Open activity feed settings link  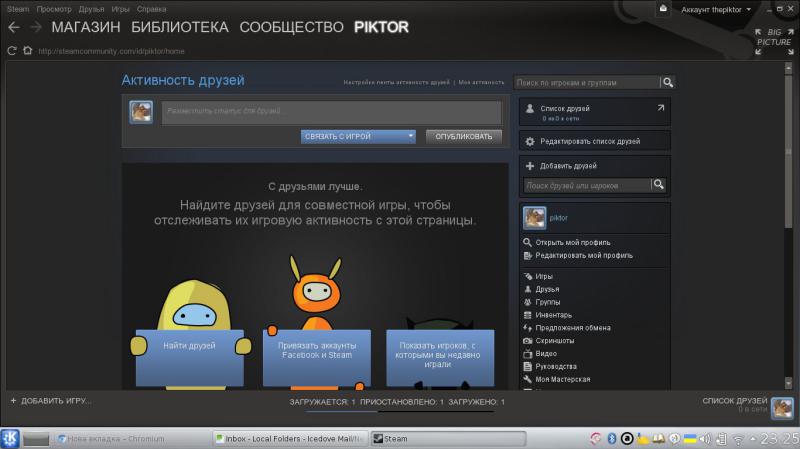tap(396, 82)
